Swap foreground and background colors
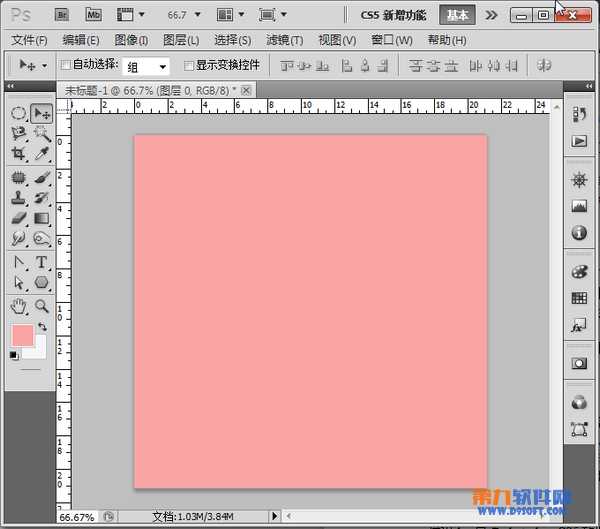 tap(42, 327)
